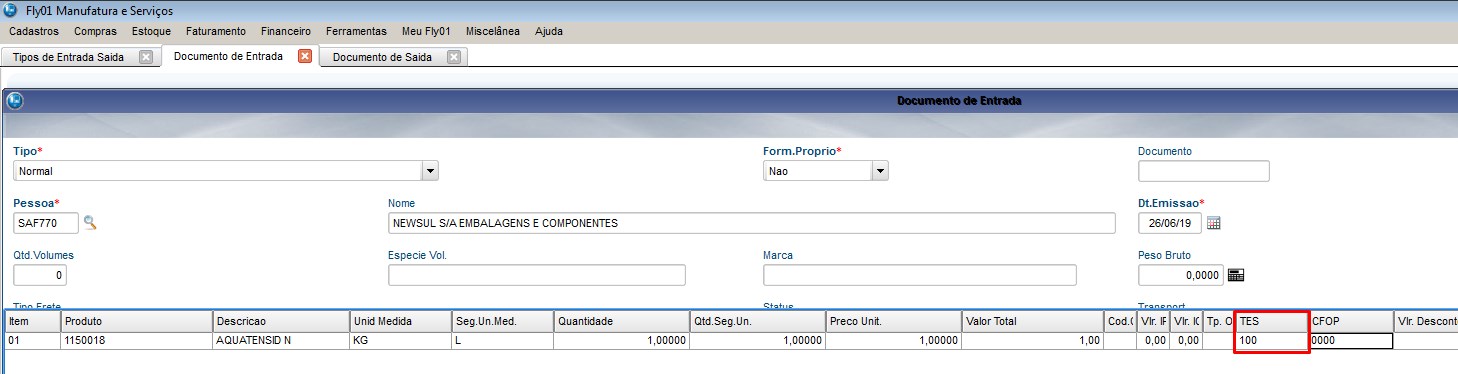This screenshot has height=374, width=1458.
Task: Click the Unid Medida column header
Action: [400, 322]
